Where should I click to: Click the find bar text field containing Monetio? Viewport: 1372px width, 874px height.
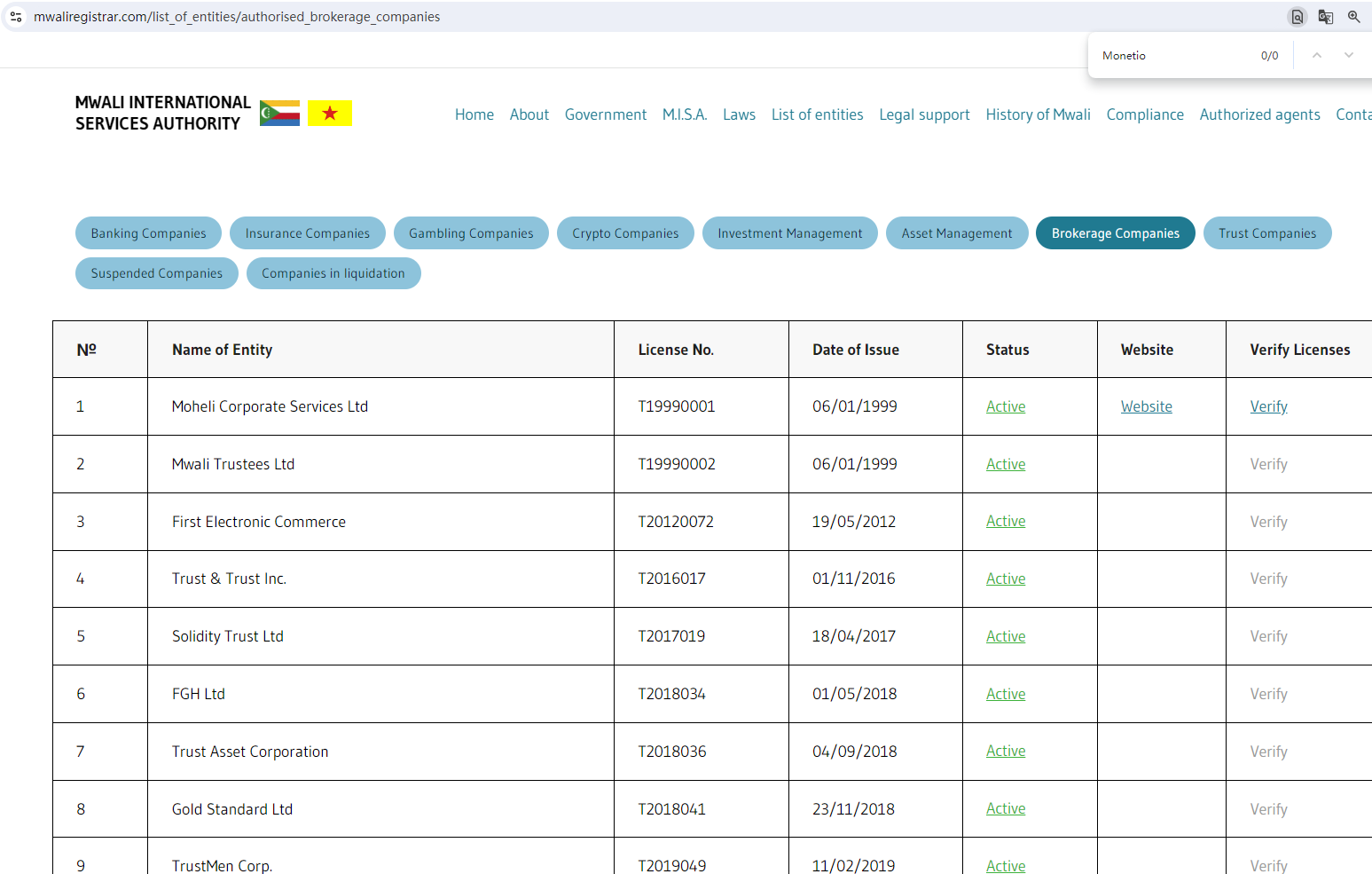click(x=1171, y=55)
